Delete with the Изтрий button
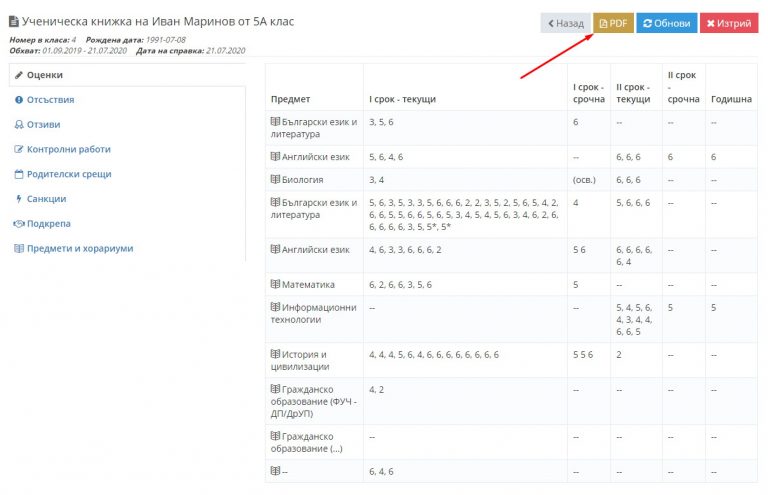The width and height of the screenshot is (768, 495). 729,23
